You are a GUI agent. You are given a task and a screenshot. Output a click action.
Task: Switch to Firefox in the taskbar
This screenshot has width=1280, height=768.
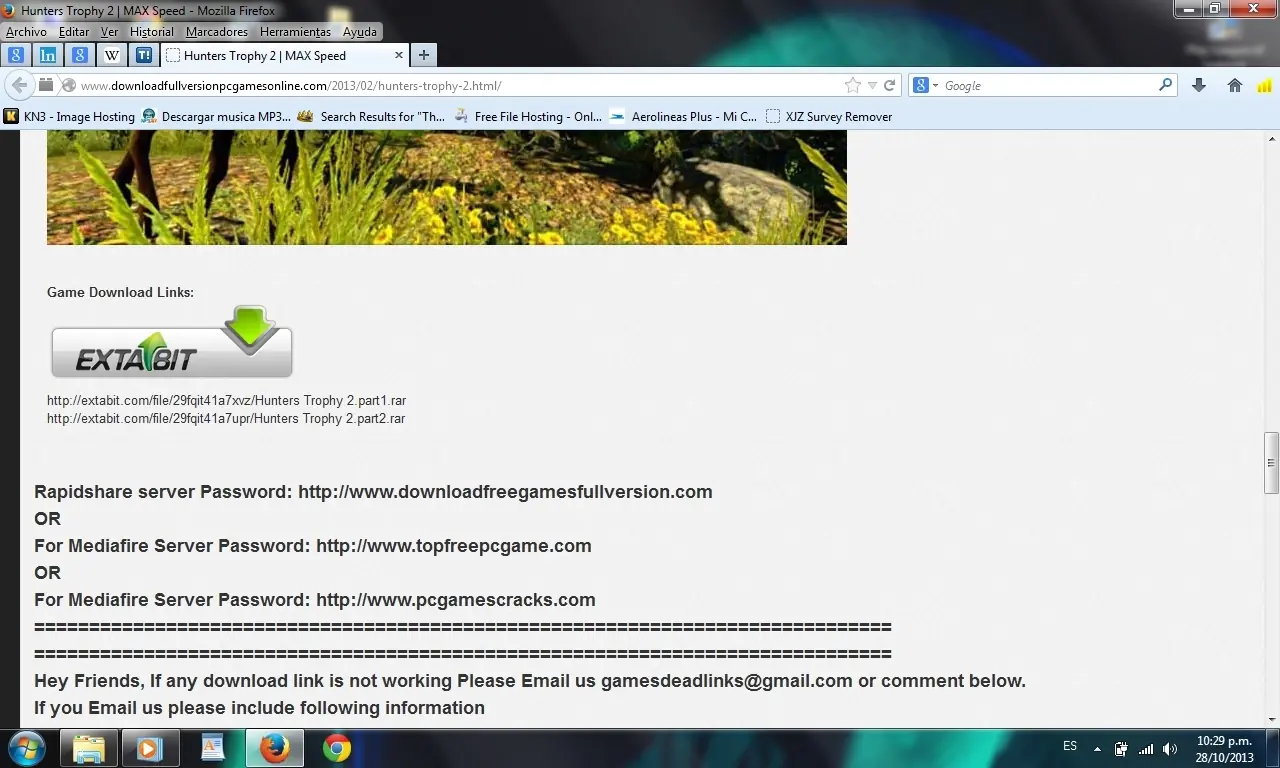(x=274, y=748)
